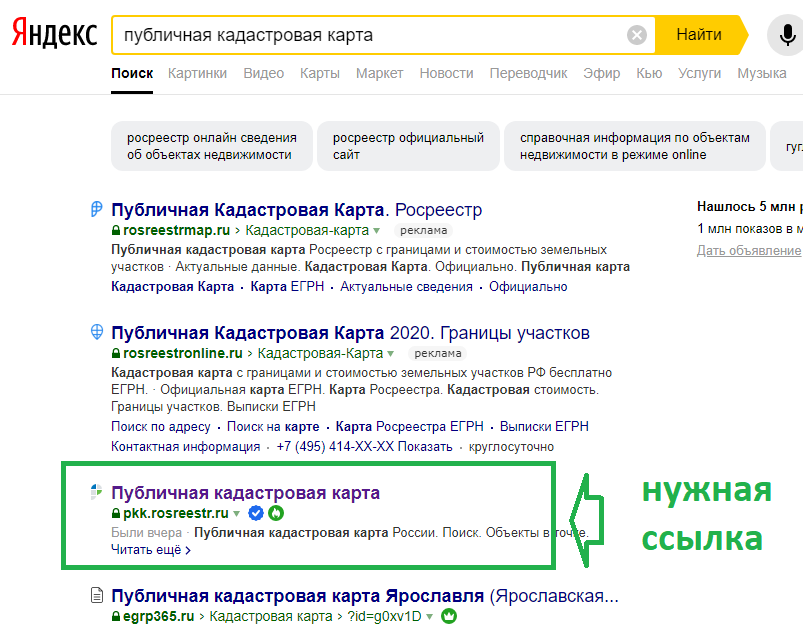803x629 pixels.
Task: Activate voice search microphone icon
Action: pyautogui.click(x=787, y=35)
